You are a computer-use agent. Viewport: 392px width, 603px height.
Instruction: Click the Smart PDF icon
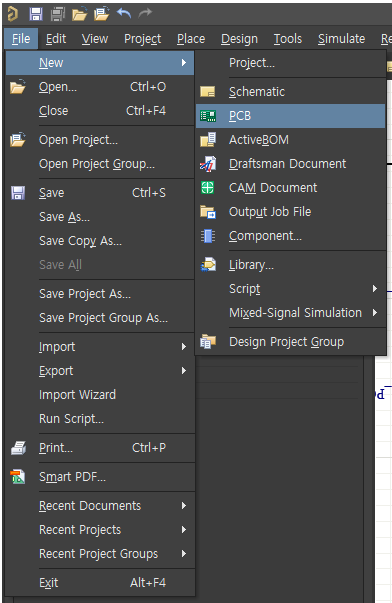pyautogui.click(x=18, y=477)
